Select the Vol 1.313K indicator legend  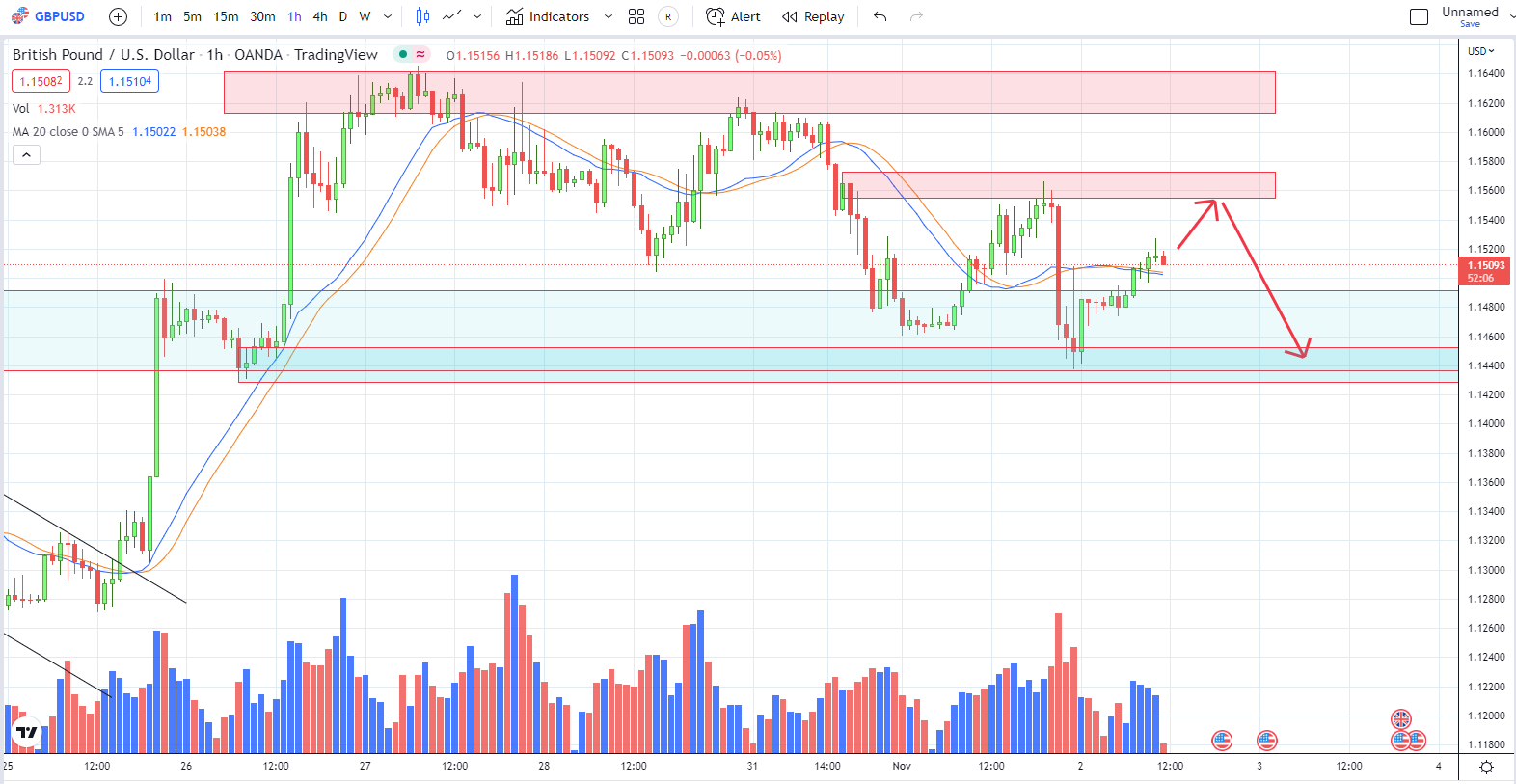pos(43,109)
